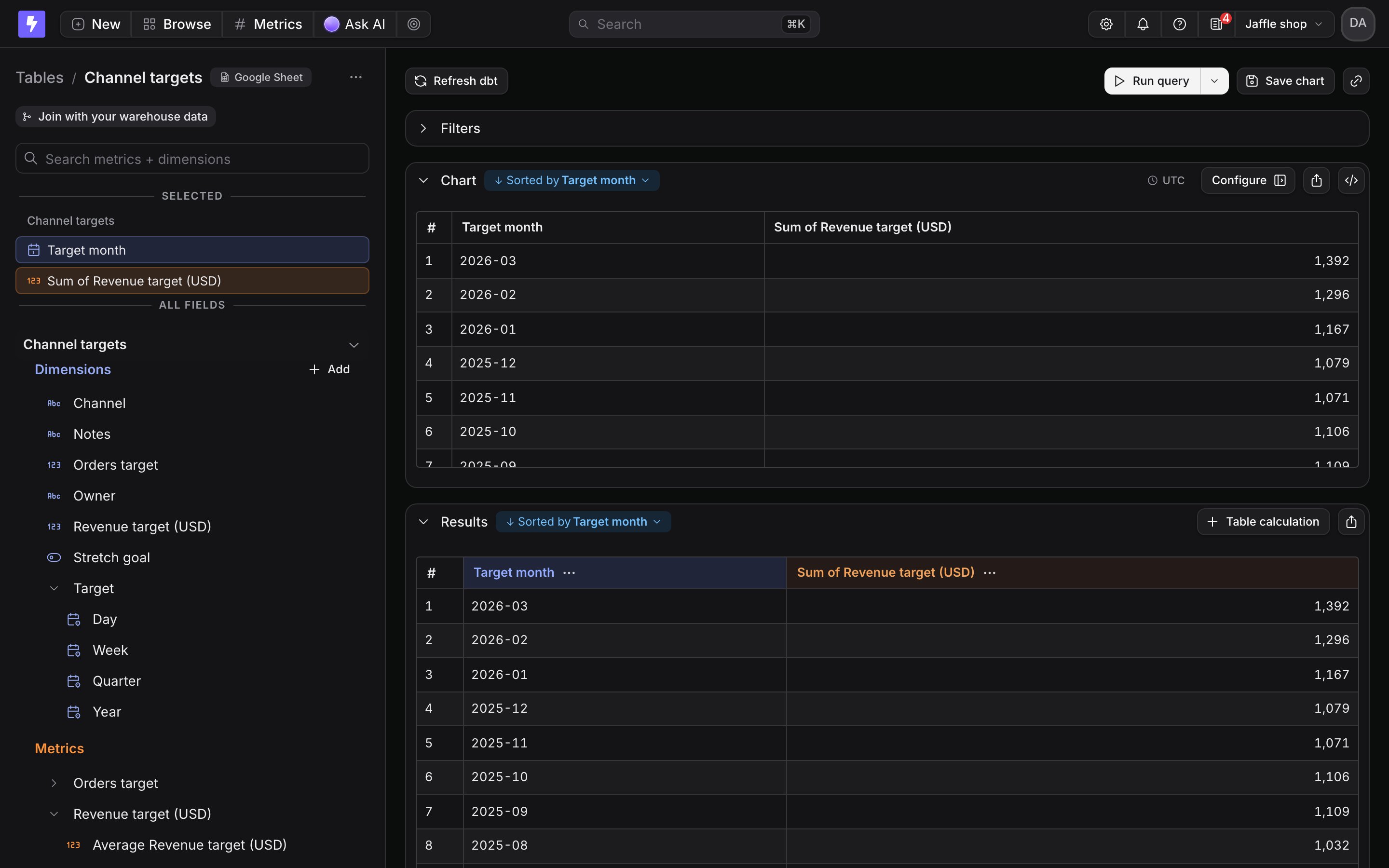This screenshot has height=868, width=1389.
Task: Open the Browse menu
Action: [177, 24]
